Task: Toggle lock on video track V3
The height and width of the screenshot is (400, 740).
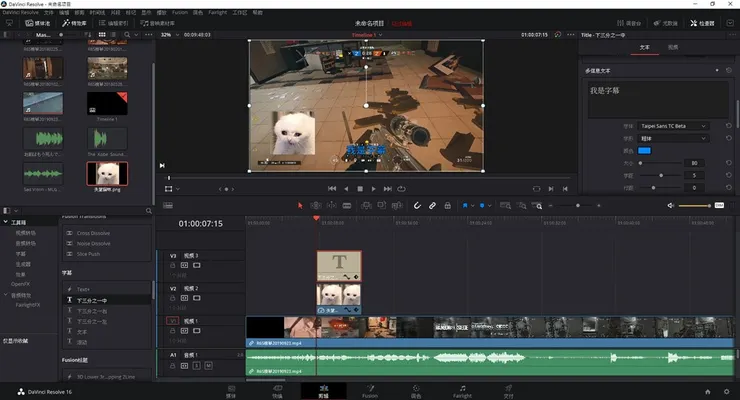Action: tap(172, 267)
